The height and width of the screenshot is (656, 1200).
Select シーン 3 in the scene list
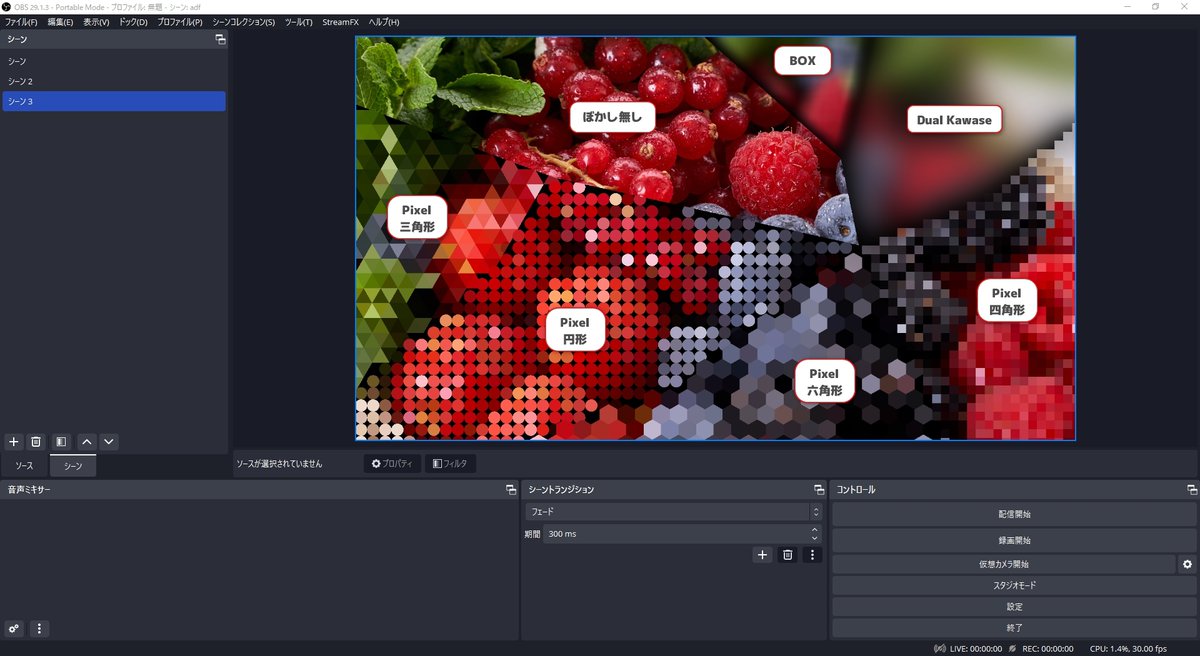coord(114,101)
